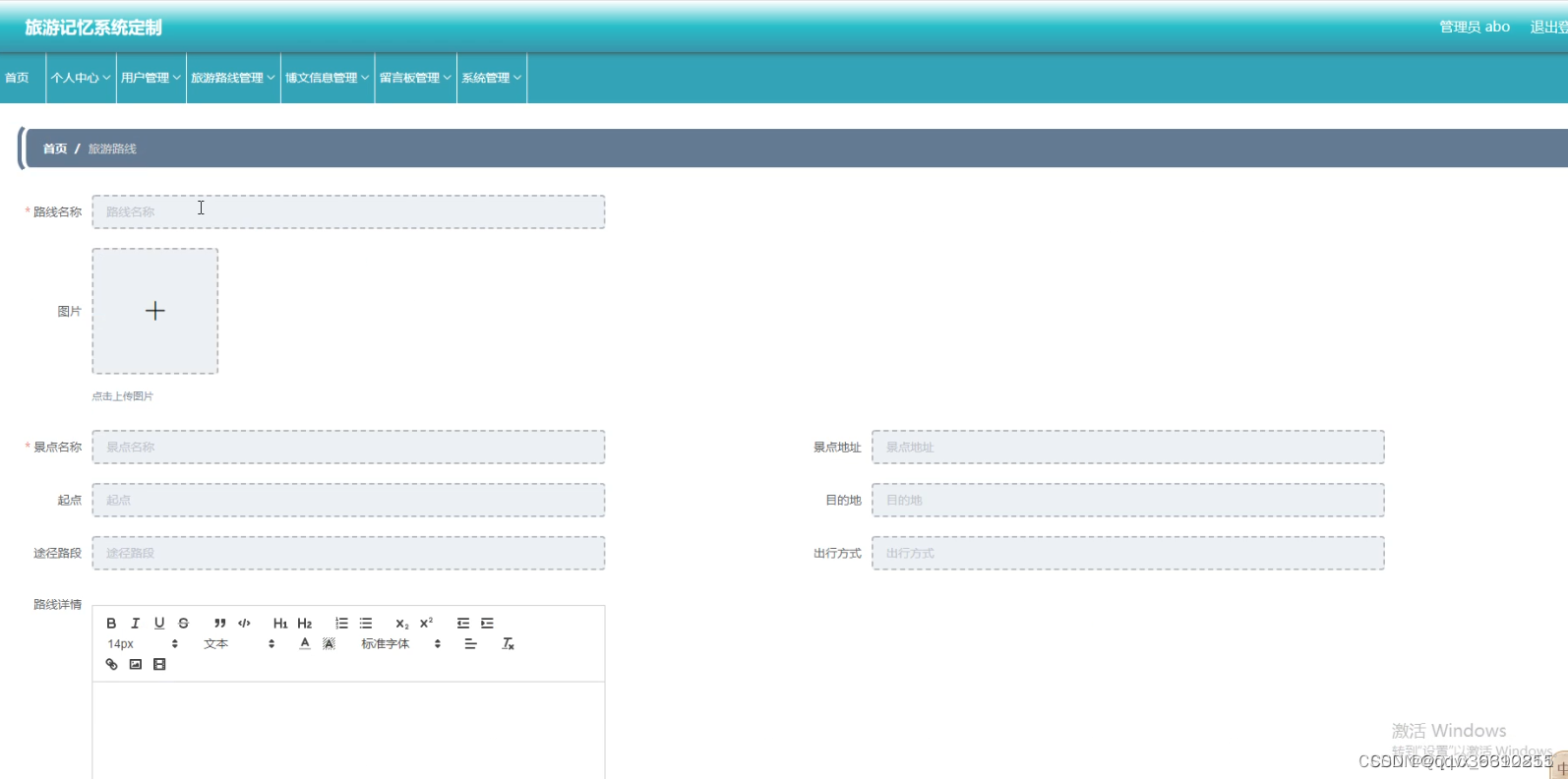The image size is (1568, 779).
Task: Click the 点击上传图片 hint text
Action: (x=123, y=396)
